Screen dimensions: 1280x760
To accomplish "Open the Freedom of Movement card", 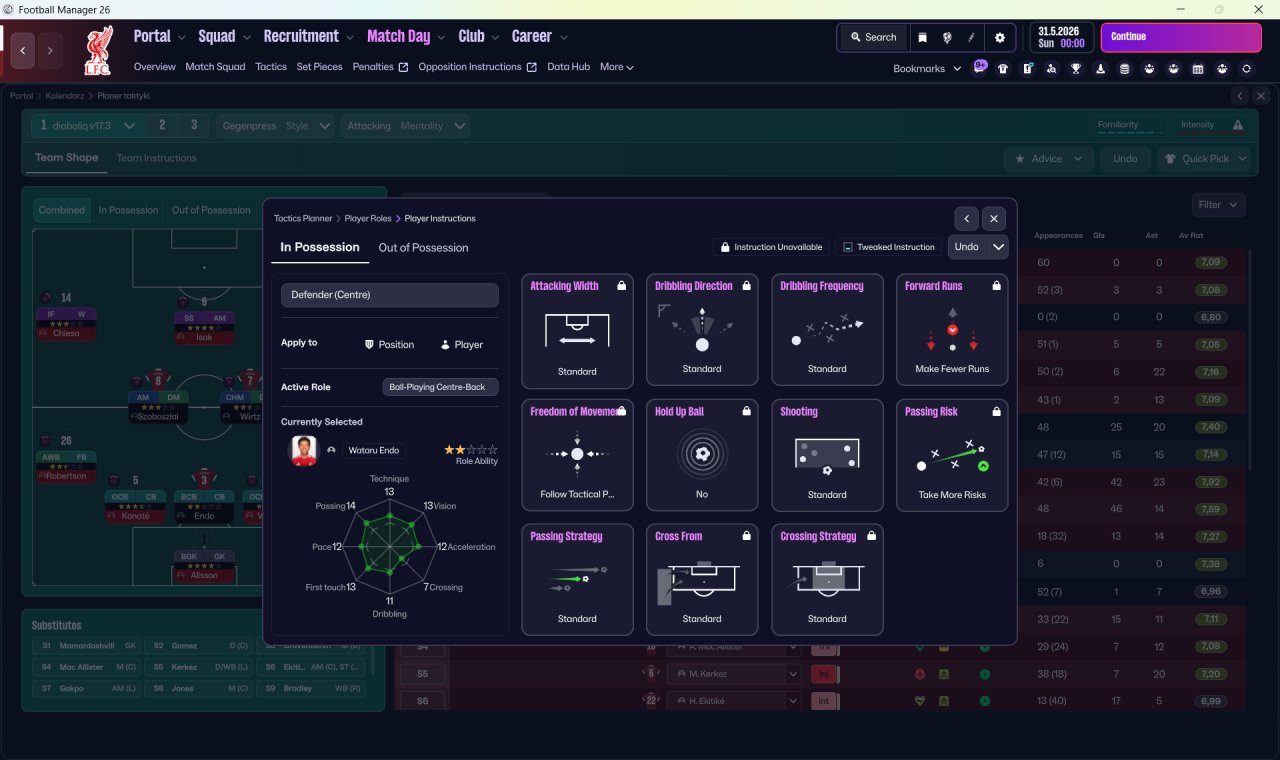I will [x=577, y=455].
